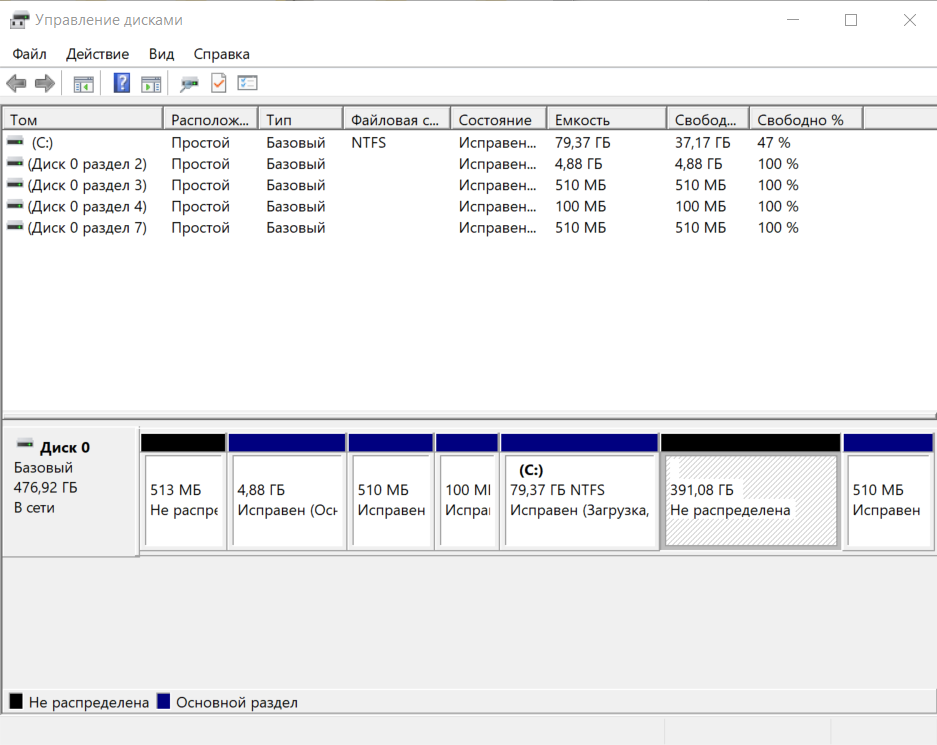
Task: Open the Файл menu
Action: click(28, 54)
